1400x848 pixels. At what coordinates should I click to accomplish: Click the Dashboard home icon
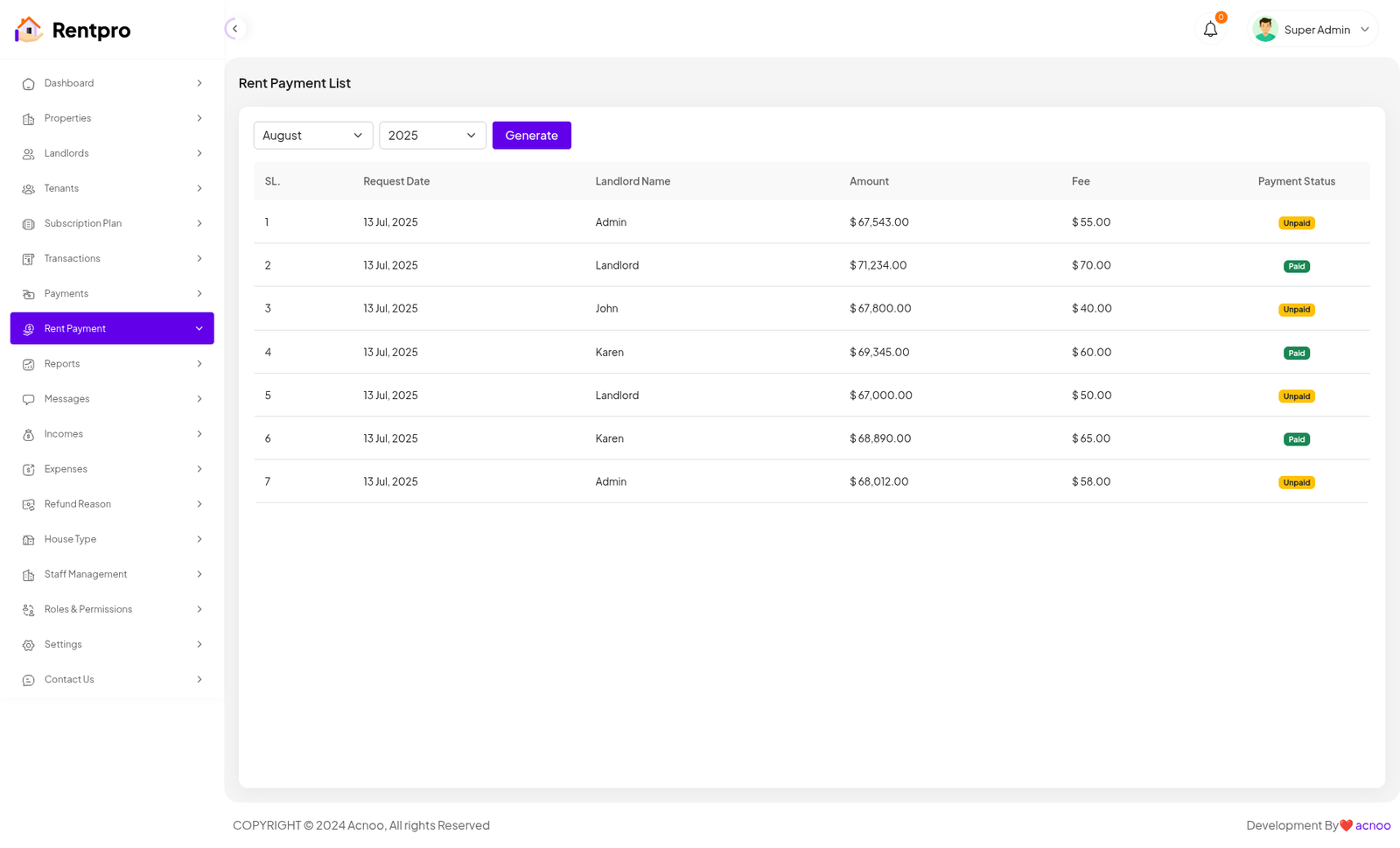(28, 84)
